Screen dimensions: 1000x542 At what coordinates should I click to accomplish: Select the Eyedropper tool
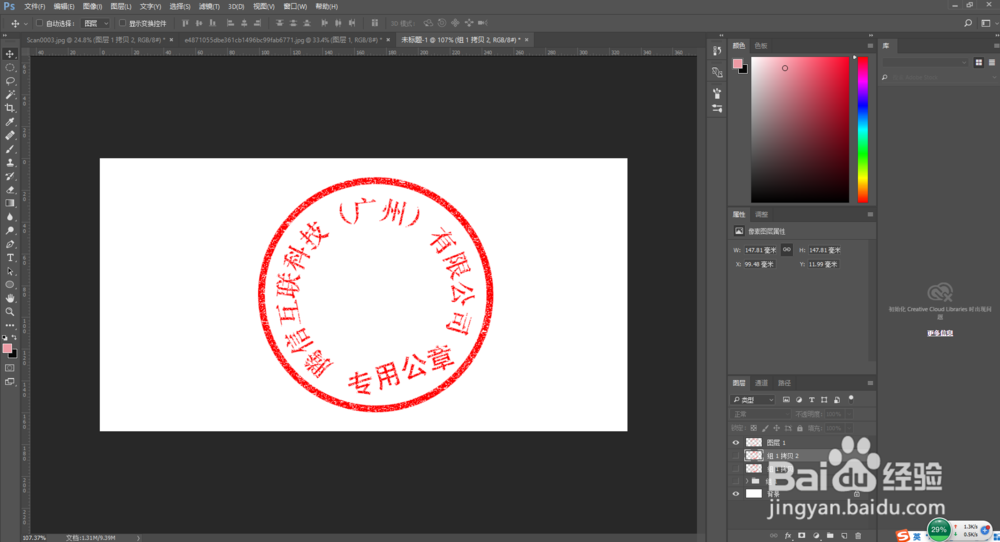tap(10, 122)
